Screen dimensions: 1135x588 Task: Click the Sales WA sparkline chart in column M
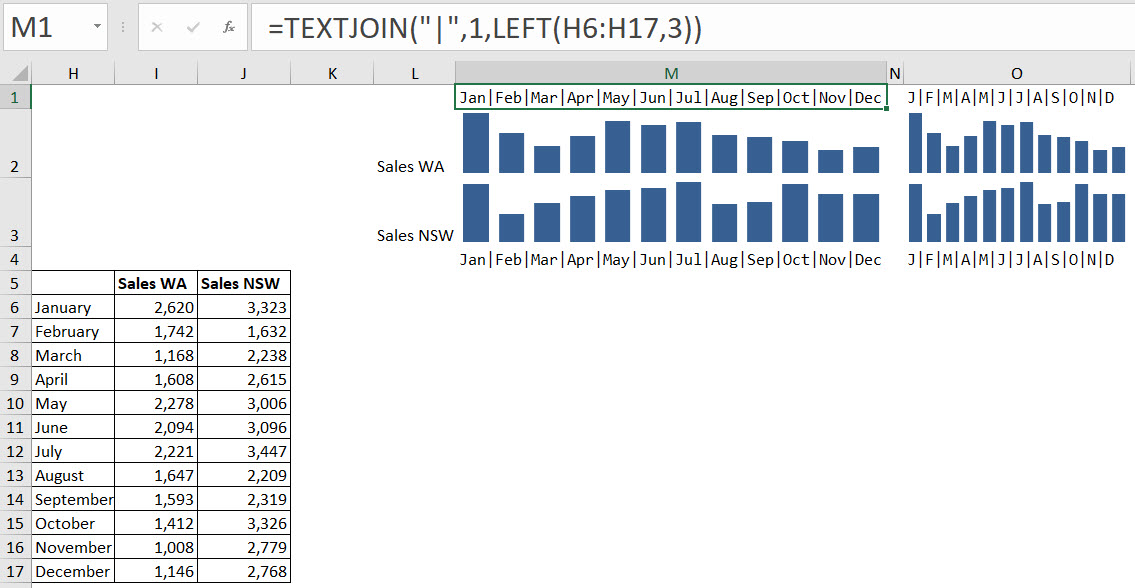click(670, 144)
